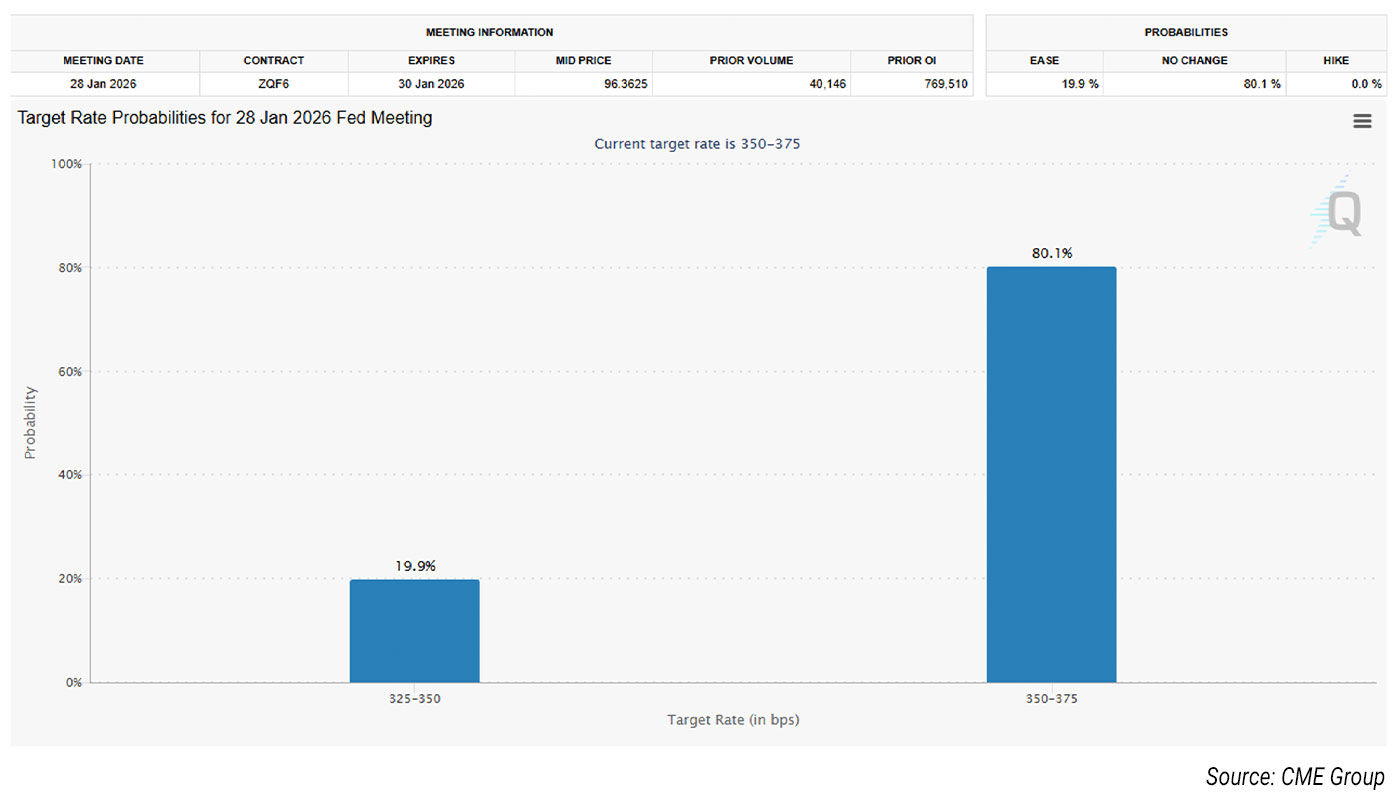This screenshot has height=809, width=1400.
Task: Click the CONTRACT column header
Action: [273, 61]
